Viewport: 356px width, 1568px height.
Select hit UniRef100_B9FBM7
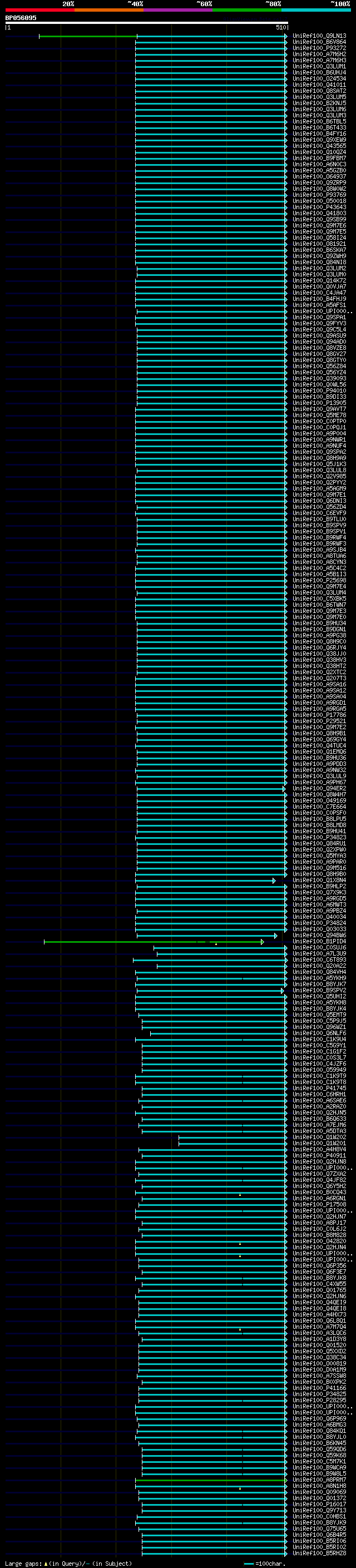[319, 159]
